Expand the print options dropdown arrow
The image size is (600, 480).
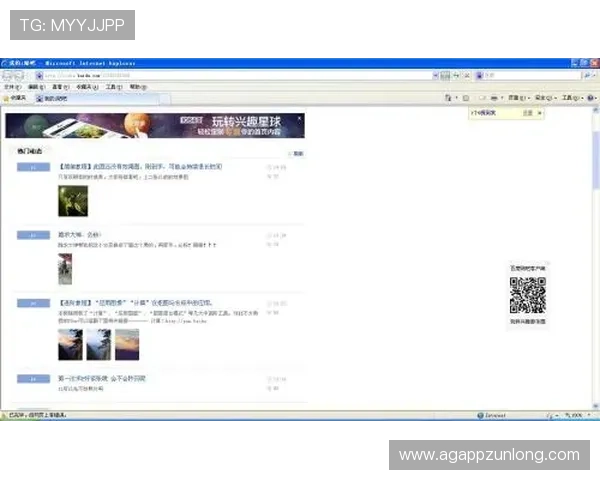click(x=502, y=98)
